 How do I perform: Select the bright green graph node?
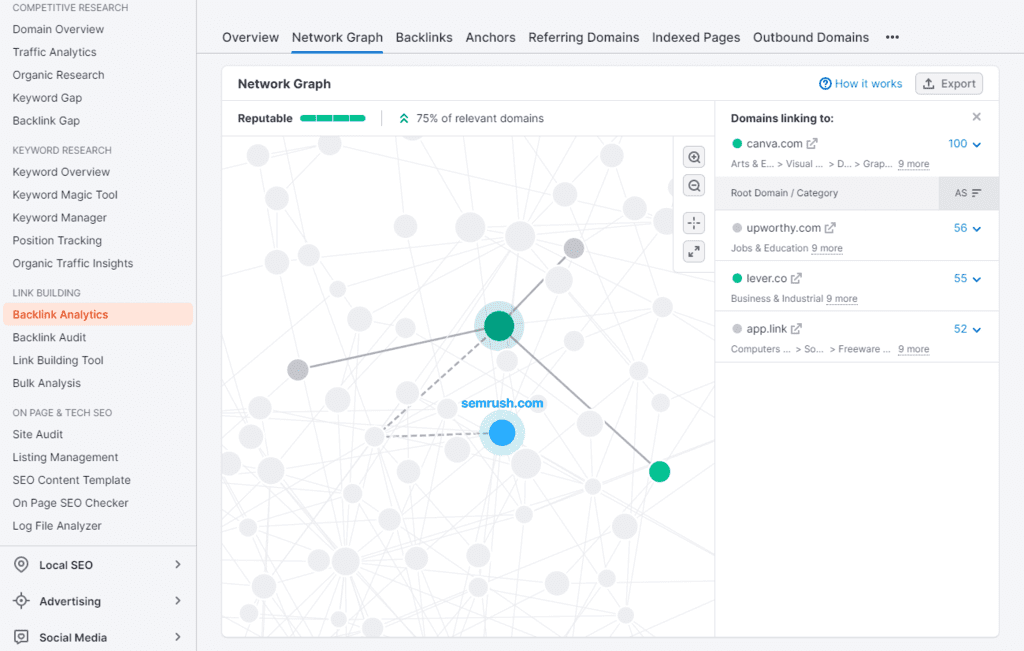660,471
